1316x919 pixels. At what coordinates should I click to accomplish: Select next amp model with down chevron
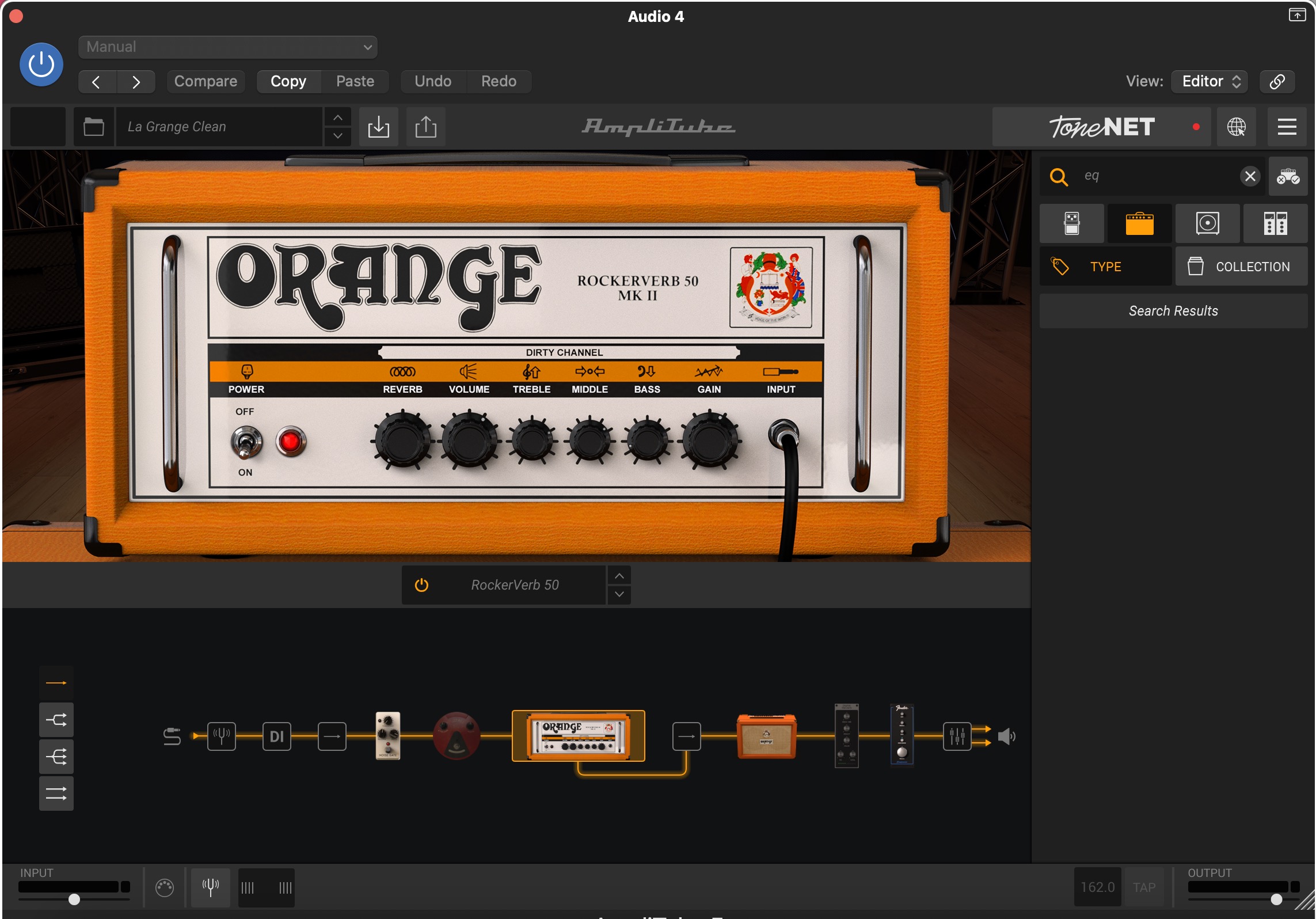(619, 595)
